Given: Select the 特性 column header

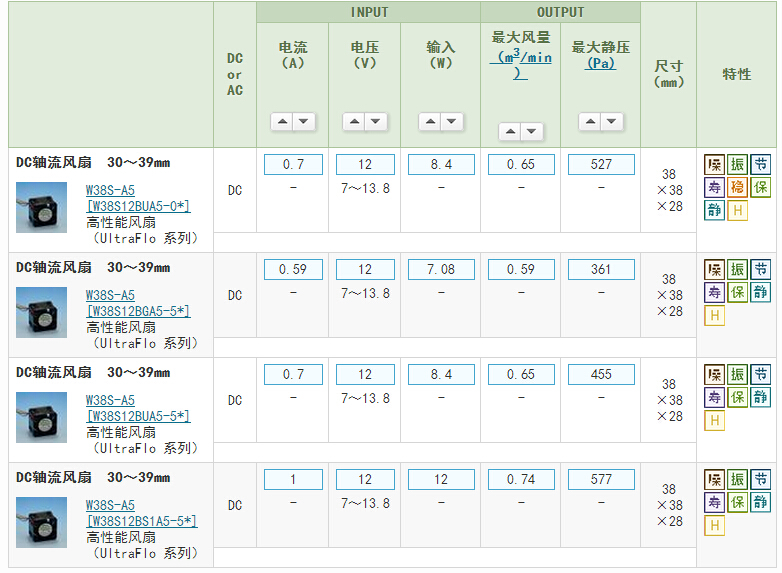Looking at the screenshot, I should coord(737,74).
